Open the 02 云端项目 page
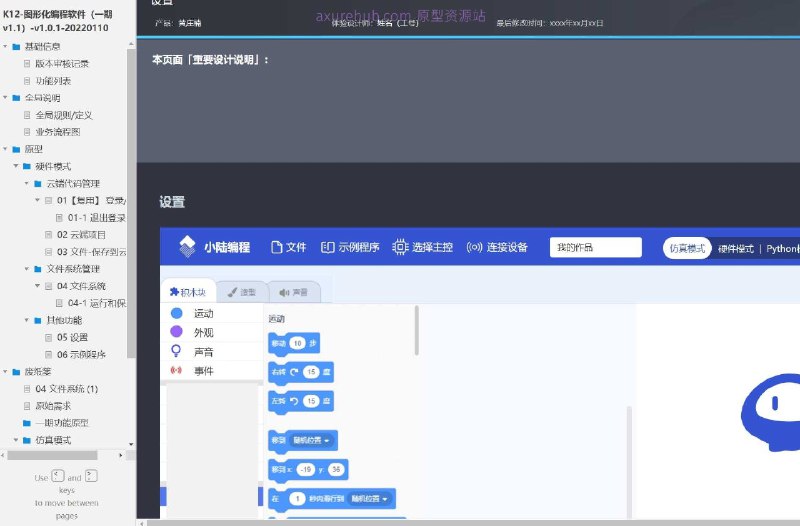Screen dimensions: 800x526 point(81,235)
